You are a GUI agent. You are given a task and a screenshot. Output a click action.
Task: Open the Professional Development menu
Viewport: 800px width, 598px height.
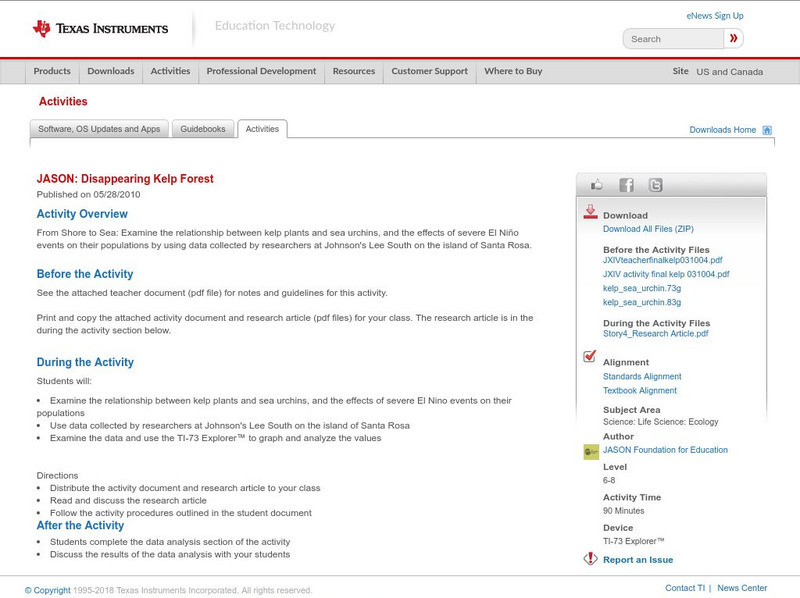pyautogui.click(x=261, y=71)
